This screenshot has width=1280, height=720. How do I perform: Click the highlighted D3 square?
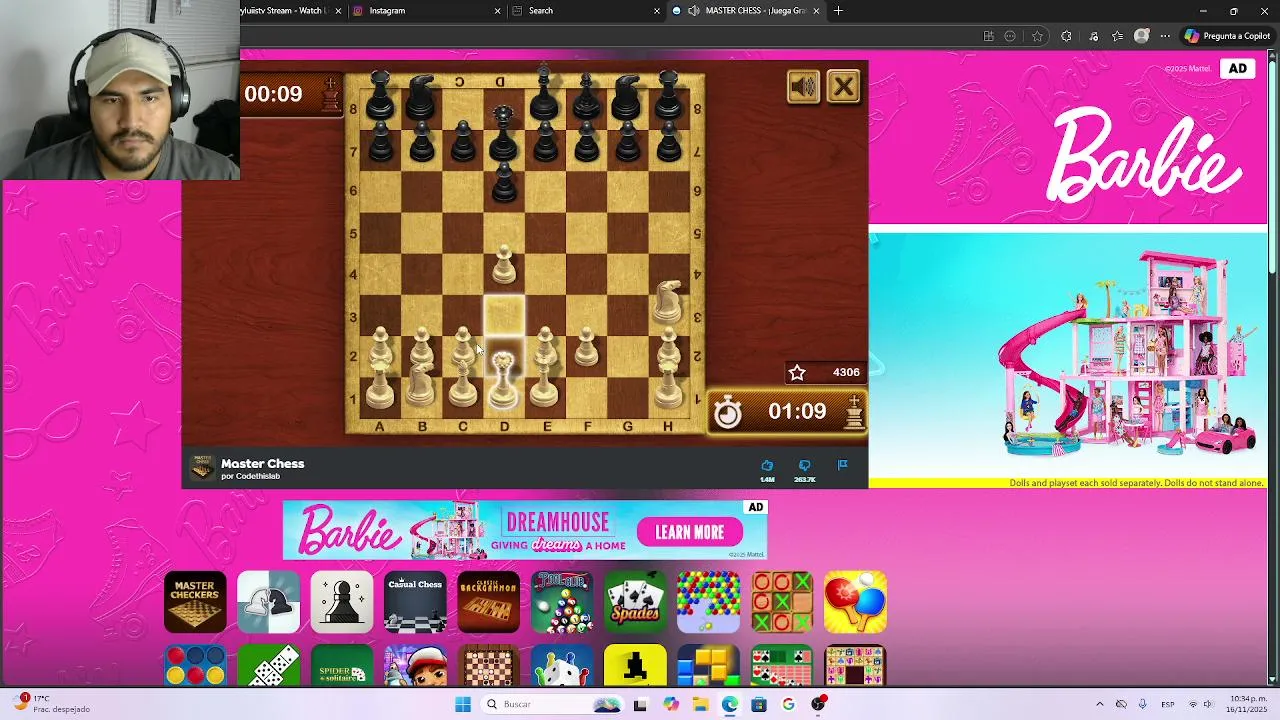(x=504, y=314)
